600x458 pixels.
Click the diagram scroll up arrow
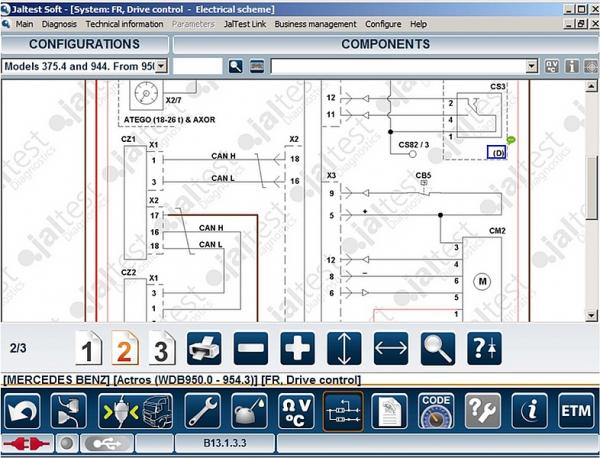coord(591,86)
